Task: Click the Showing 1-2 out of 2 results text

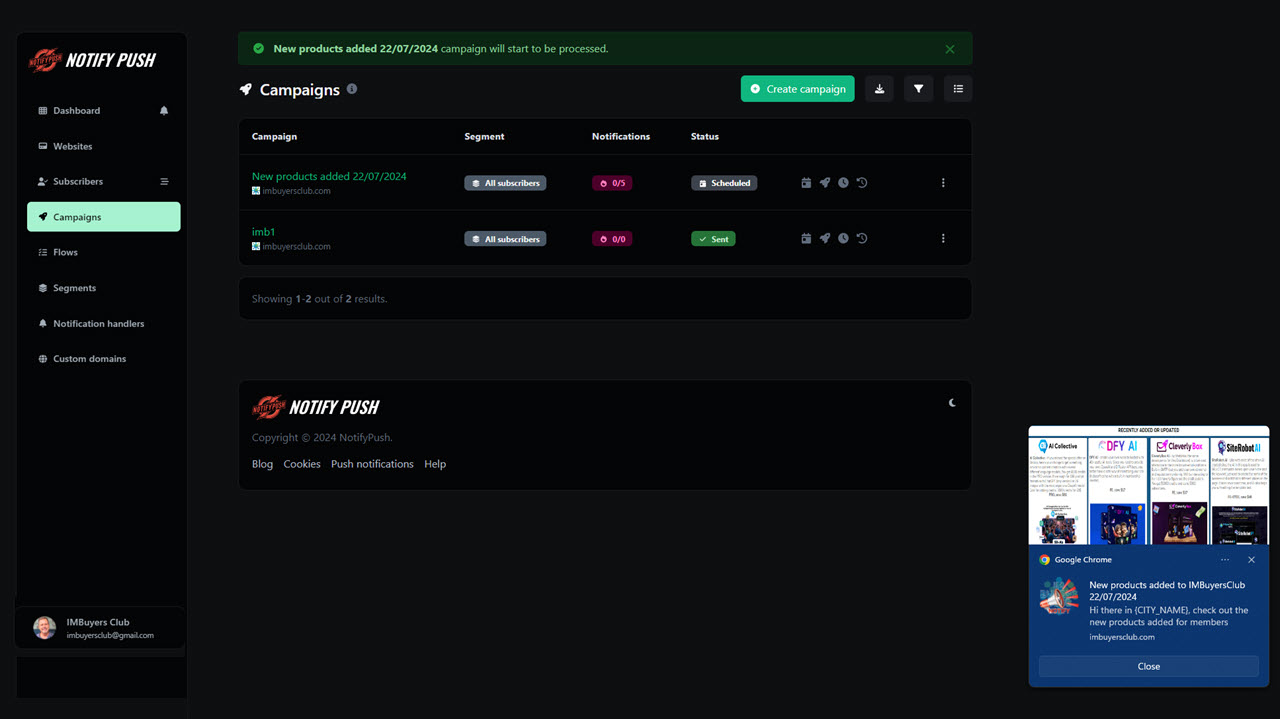Action: click(x=320, y=299)
